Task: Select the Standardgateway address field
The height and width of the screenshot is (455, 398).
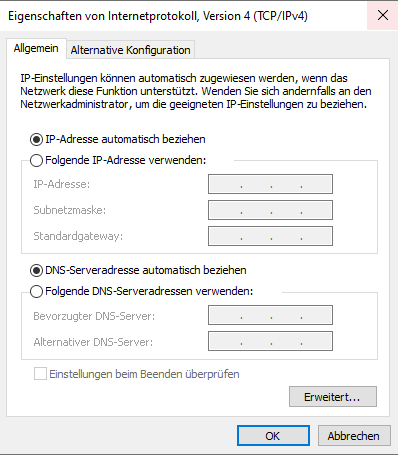Action: point(270,236)
